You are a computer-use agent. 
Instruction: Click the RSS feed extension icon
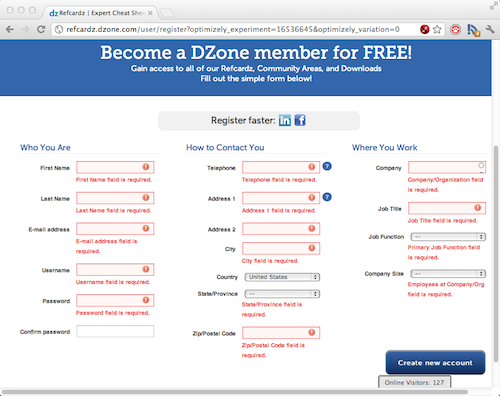pos(473,30)
